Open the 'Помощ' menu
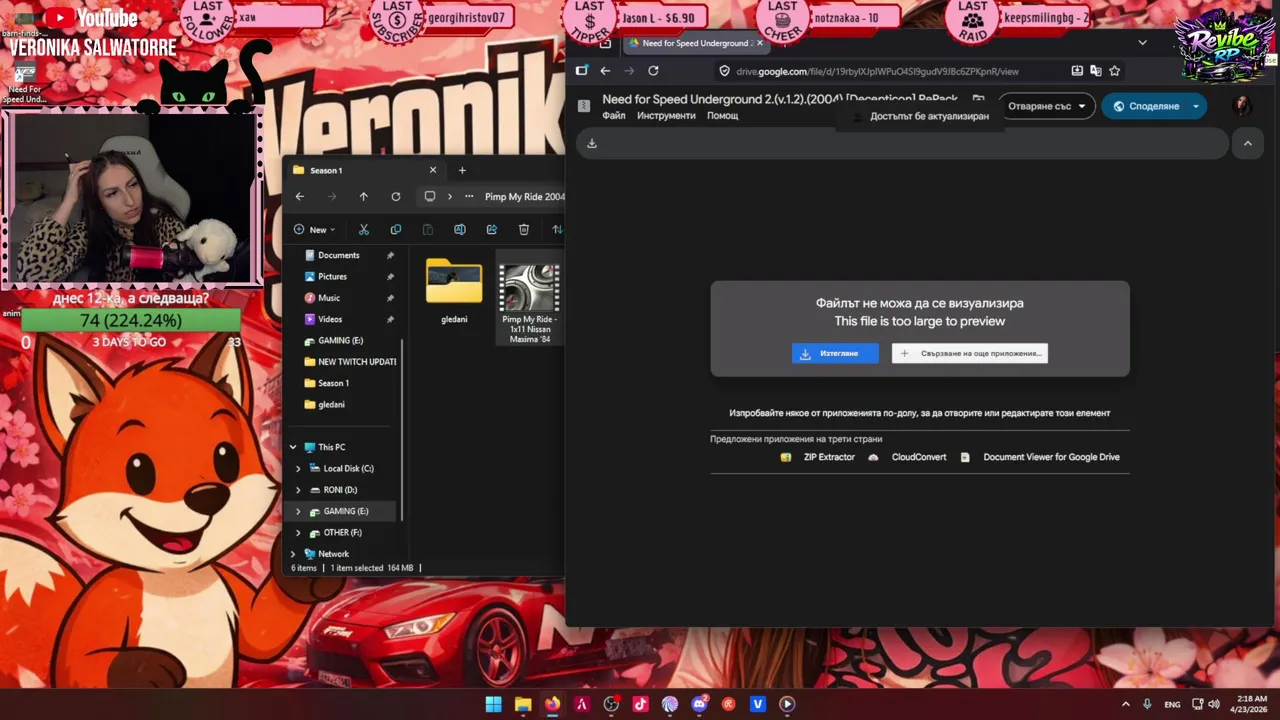The height and width of the screenshot is (720, 1280). pos(723,116)
